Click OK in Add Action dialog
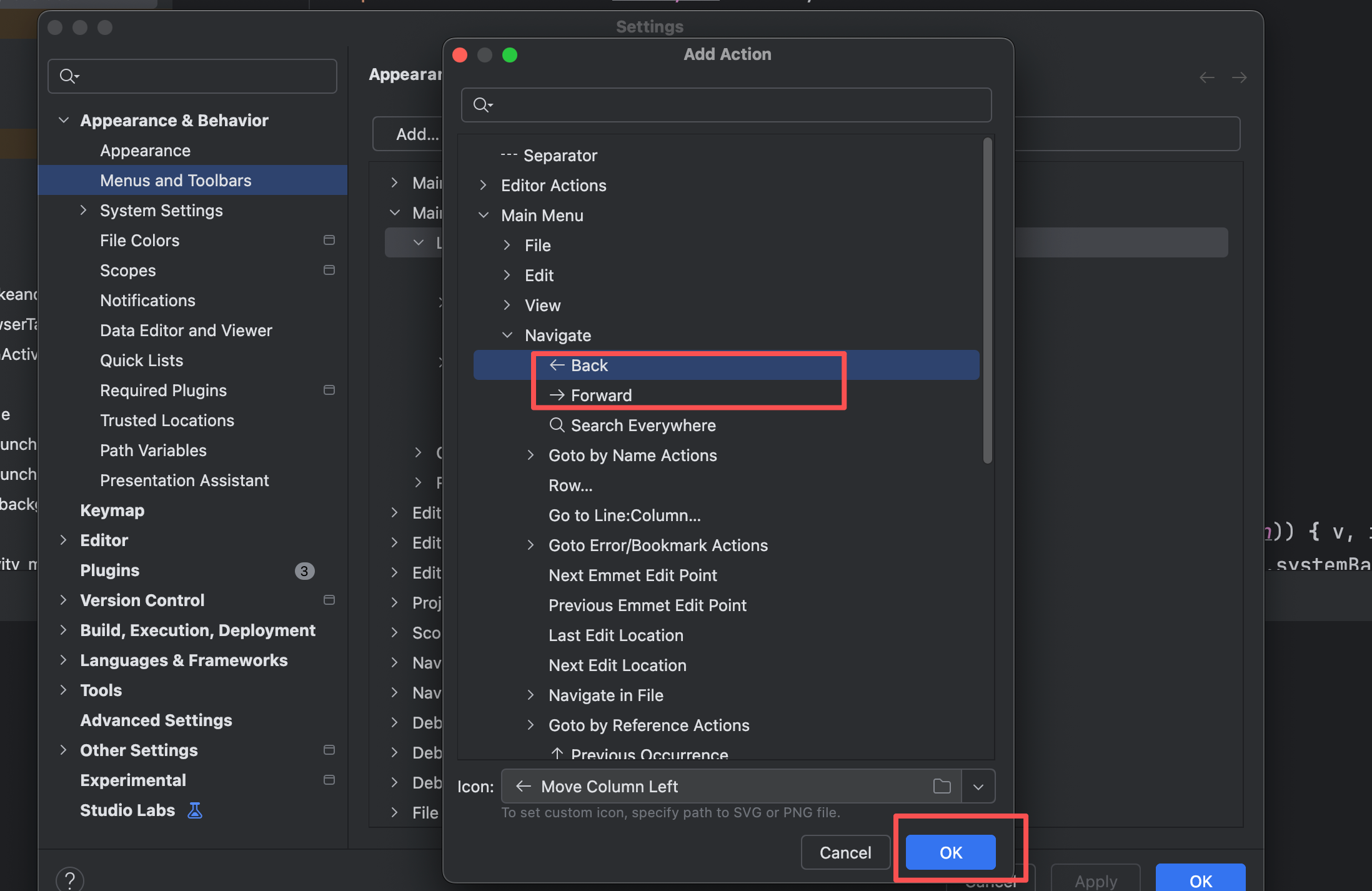 950,852
